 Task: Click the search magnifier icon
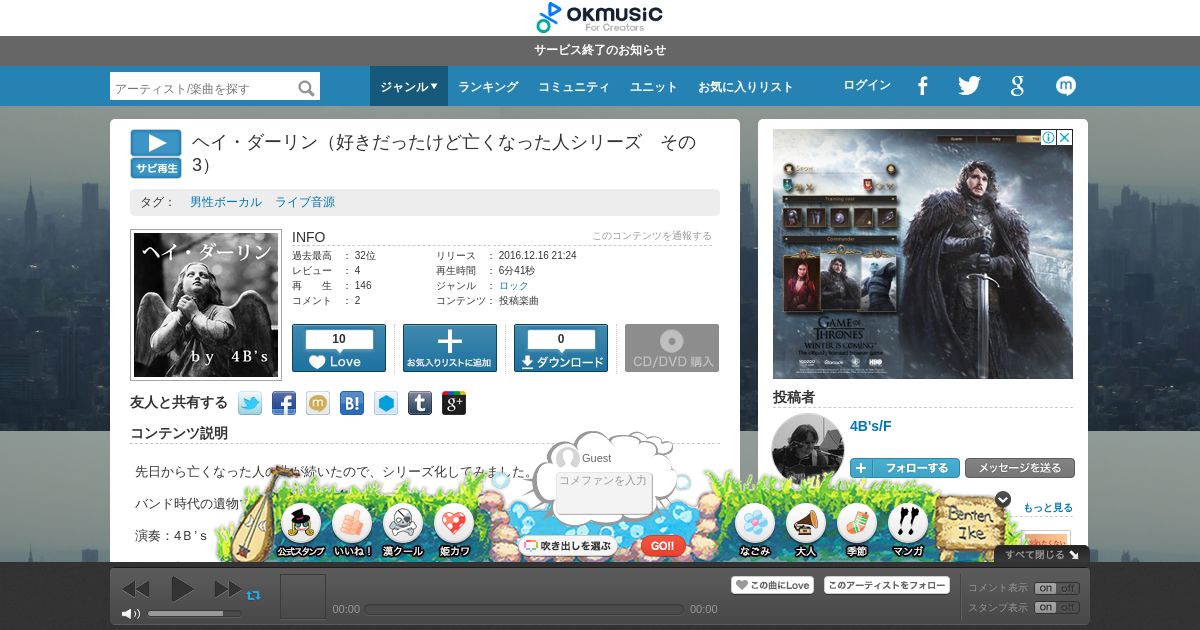(307, 88)
